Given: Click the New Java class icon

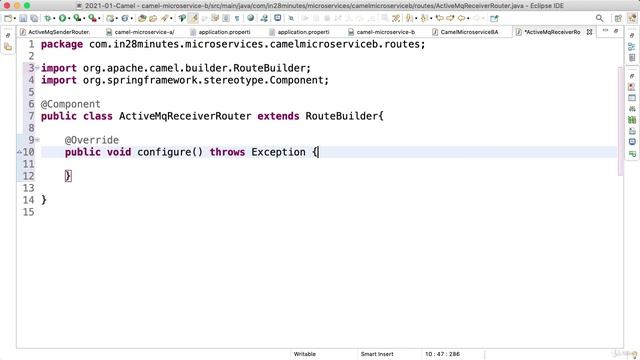Looking at the screenshot, I should (x=125, y=18).
